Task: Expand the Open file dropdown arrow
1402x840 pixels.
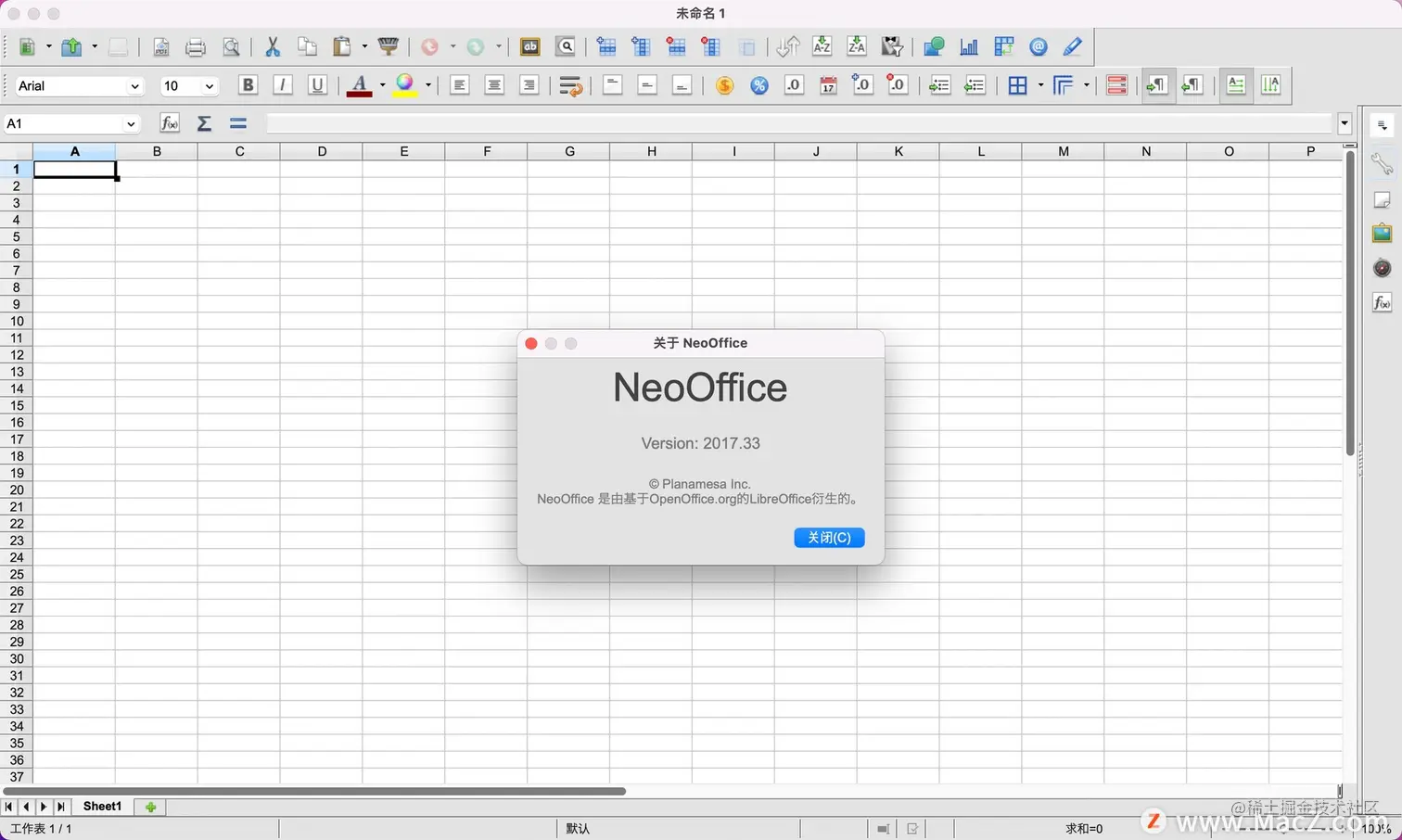Action: tap(95, 46)
